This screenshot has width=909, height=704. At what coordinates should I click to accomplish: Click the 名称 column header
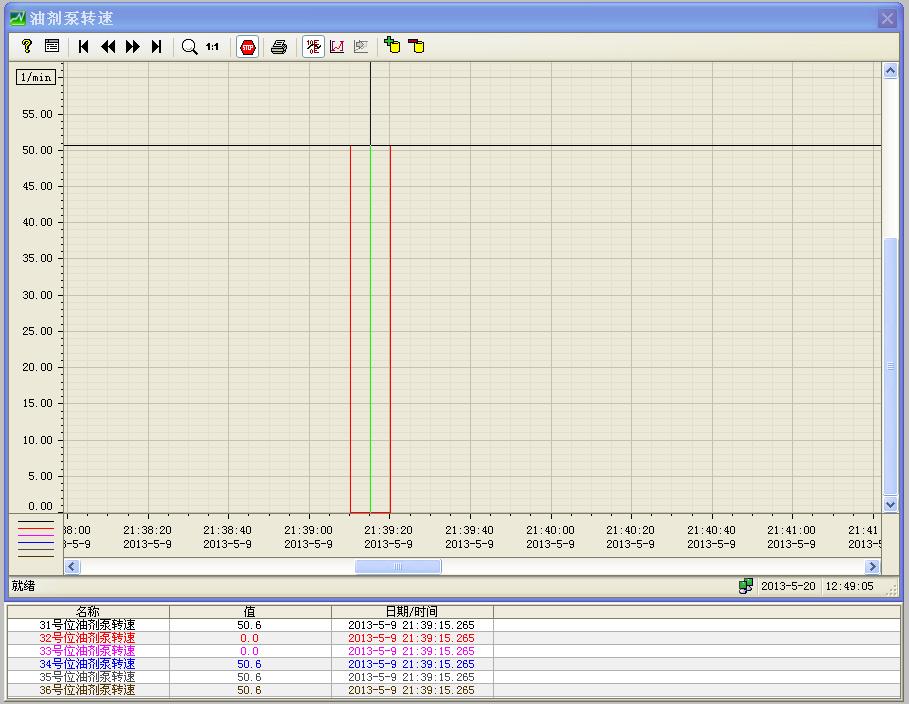(x=88, y=611)
